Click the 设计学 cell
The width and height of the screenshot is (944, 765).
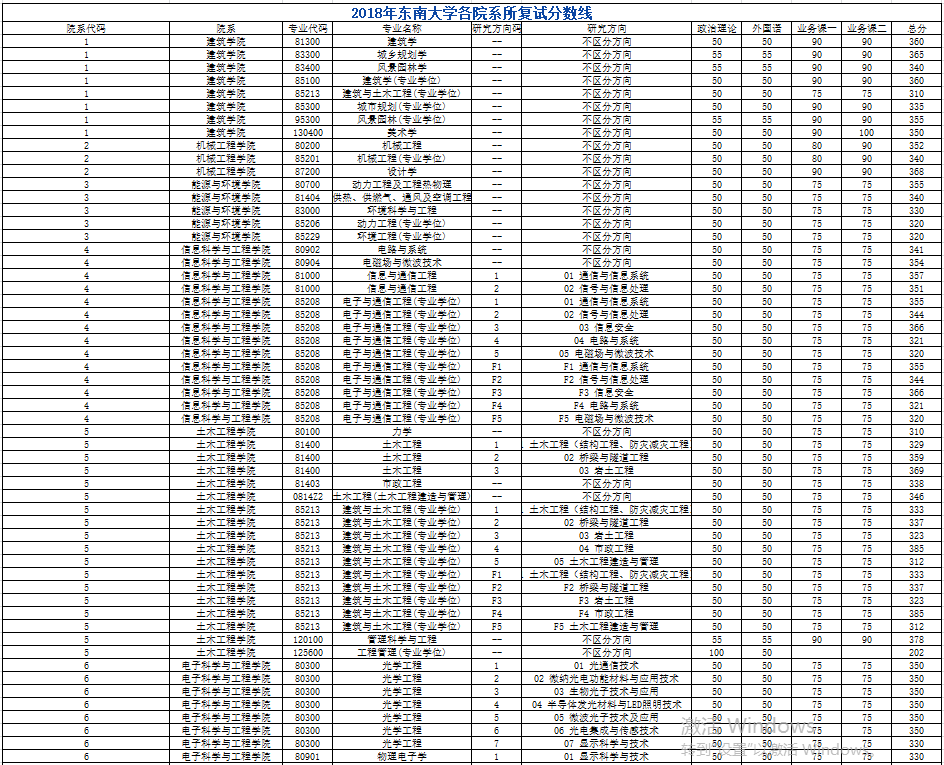(402, 172)
